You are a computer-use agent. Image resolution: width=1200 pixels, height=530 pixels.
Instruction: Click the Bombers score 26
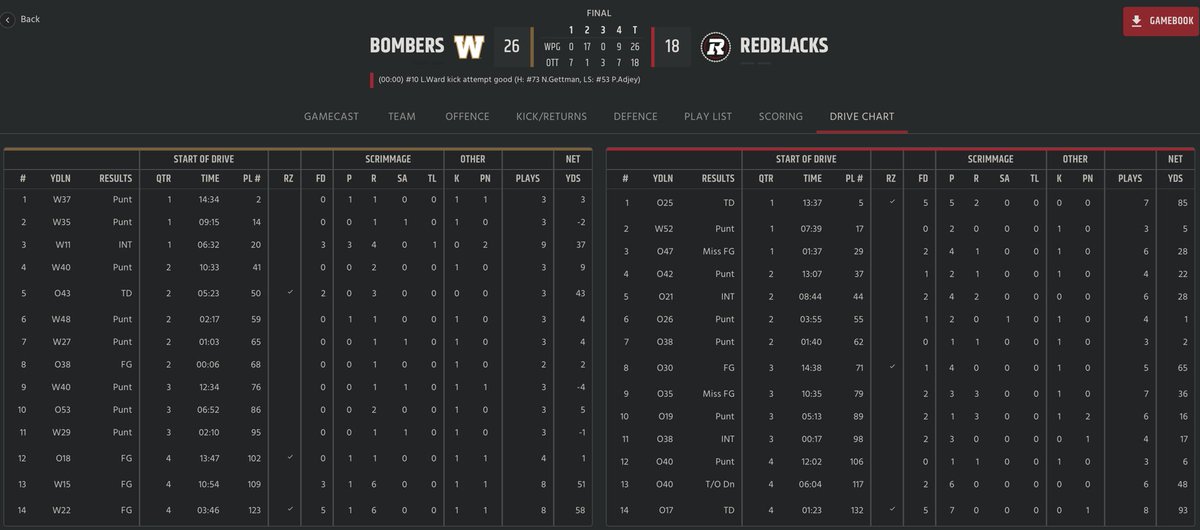pyautogui.click(x=511, y=46)
